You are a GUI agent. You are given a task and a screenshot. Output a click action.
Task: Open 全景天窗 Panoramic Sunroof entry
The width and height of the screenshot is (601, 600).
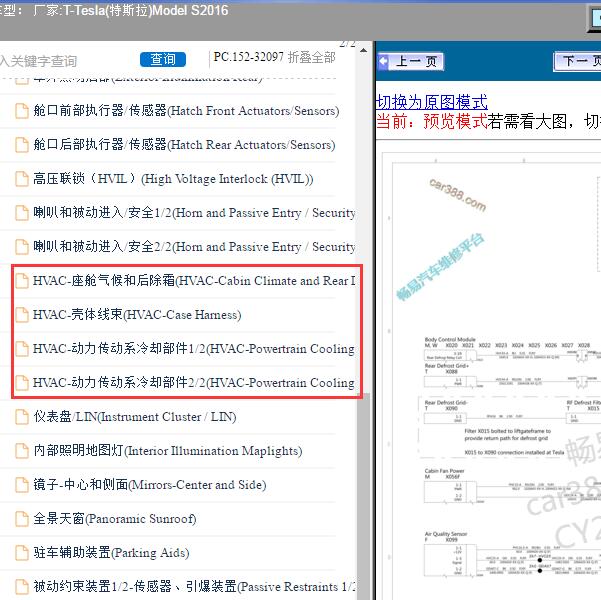pos(115,519)
